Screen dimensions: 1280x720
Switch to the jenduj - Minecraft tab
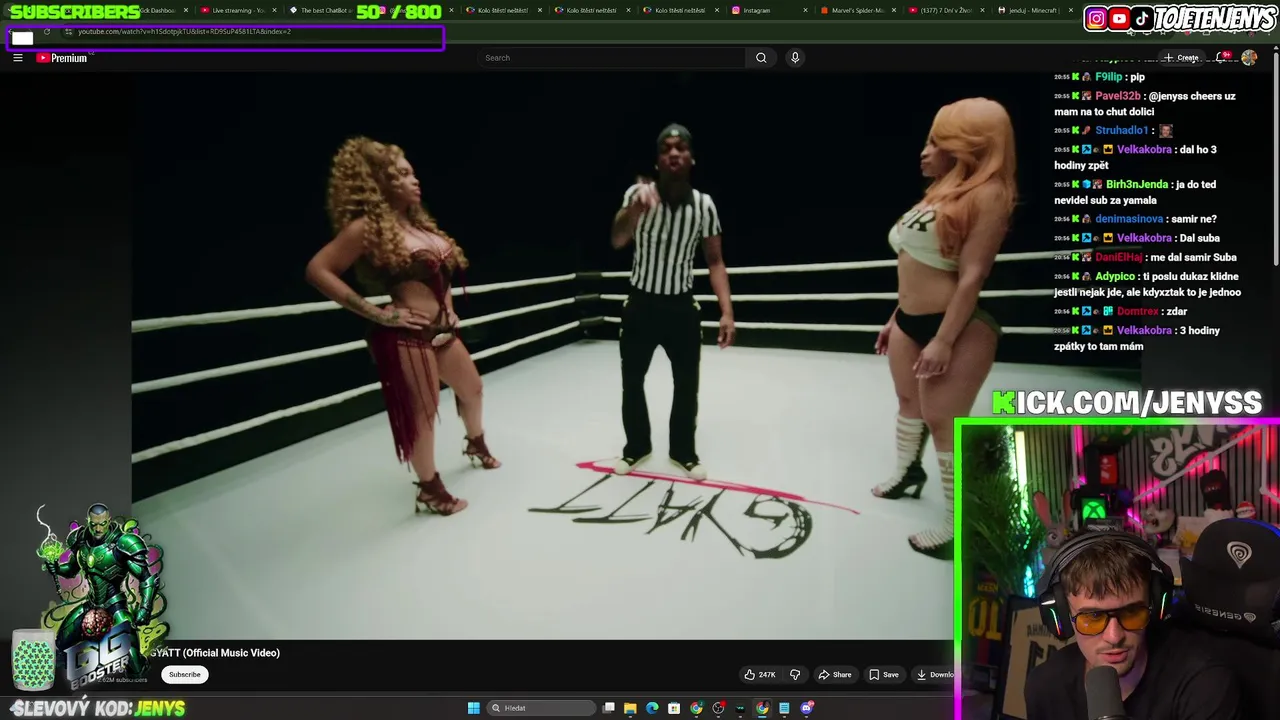(1035, 10)
